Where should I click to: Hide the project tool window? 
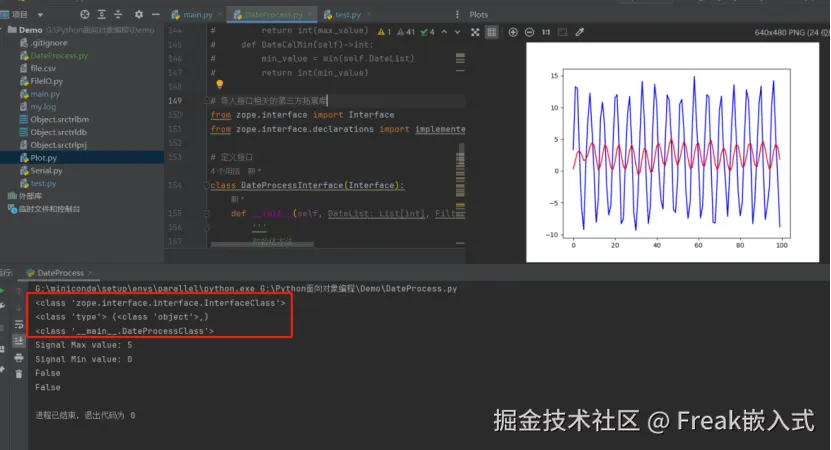pos(156,14)
